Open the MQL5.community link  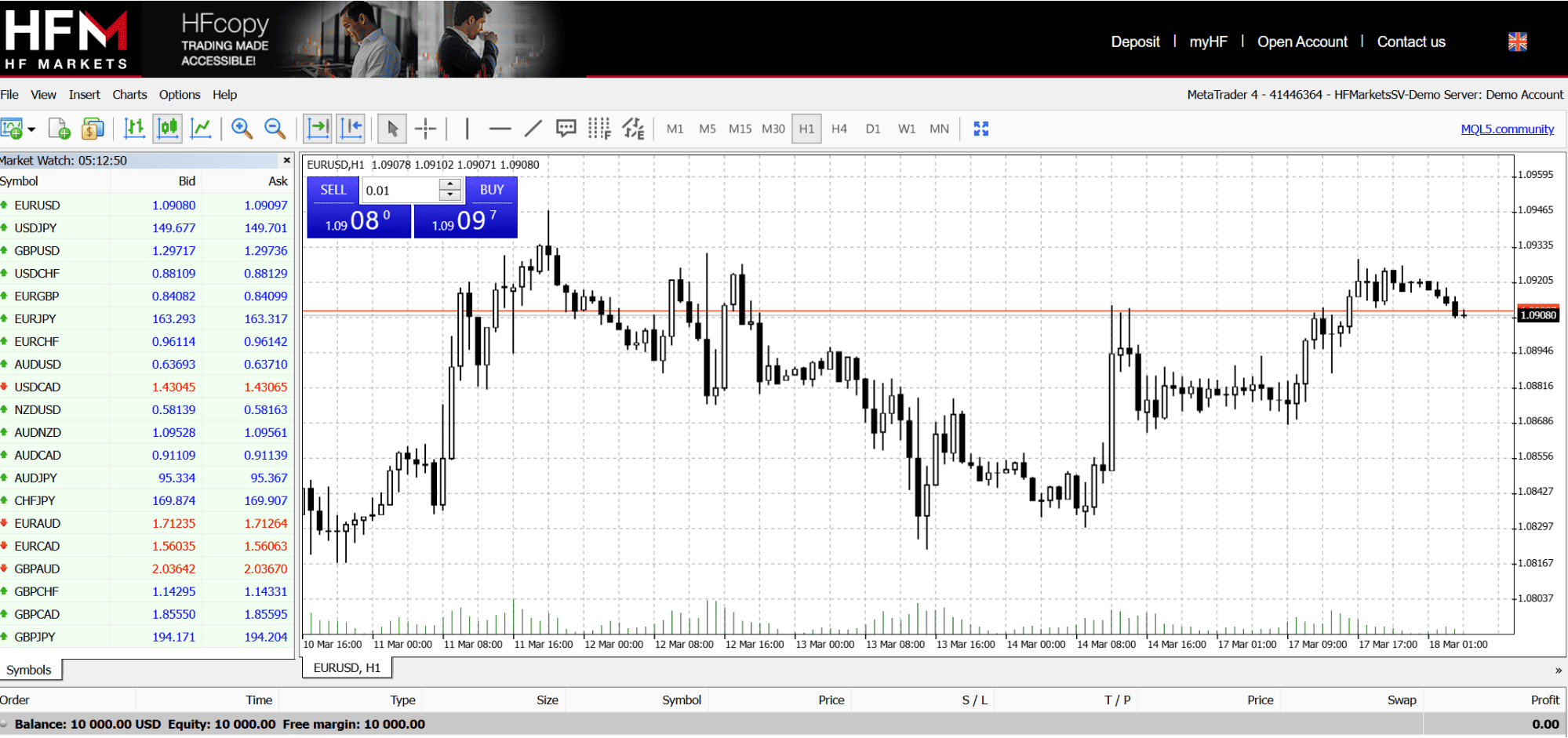coord(1507,129)
